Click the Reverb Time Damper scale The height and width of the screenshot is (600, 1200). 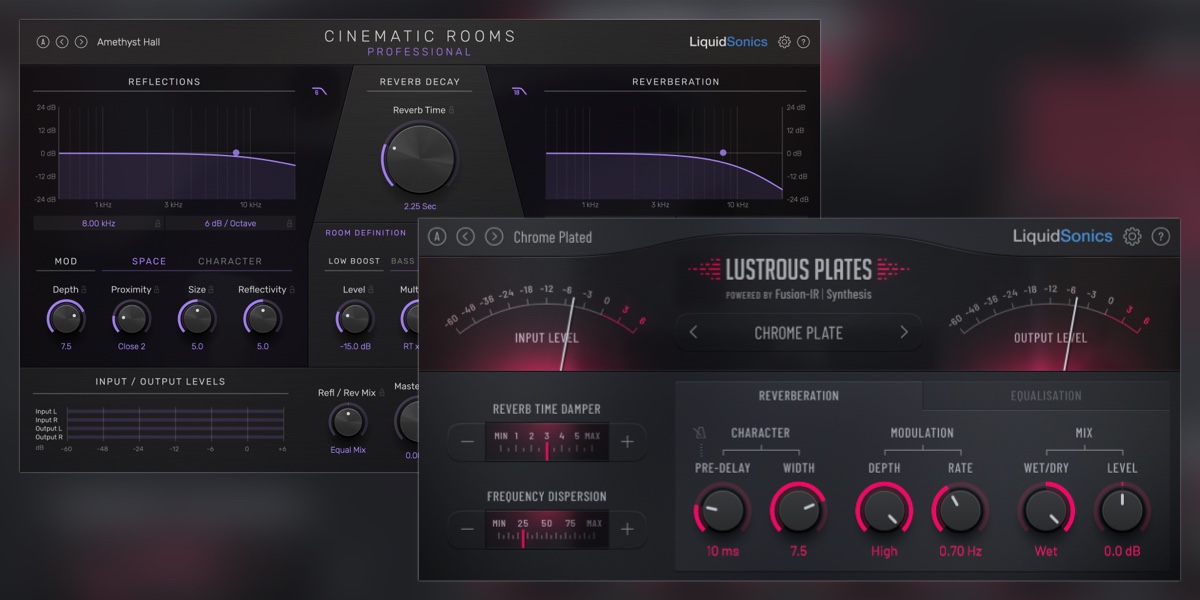(x=547, y=442)
